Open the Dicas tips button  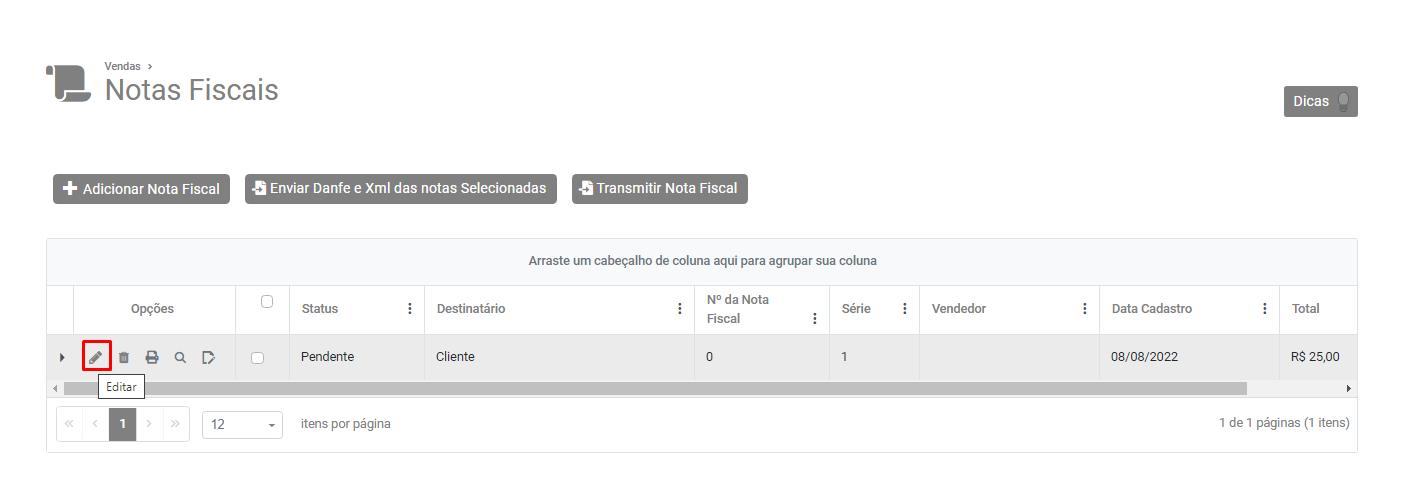(x=1320, y=101)
